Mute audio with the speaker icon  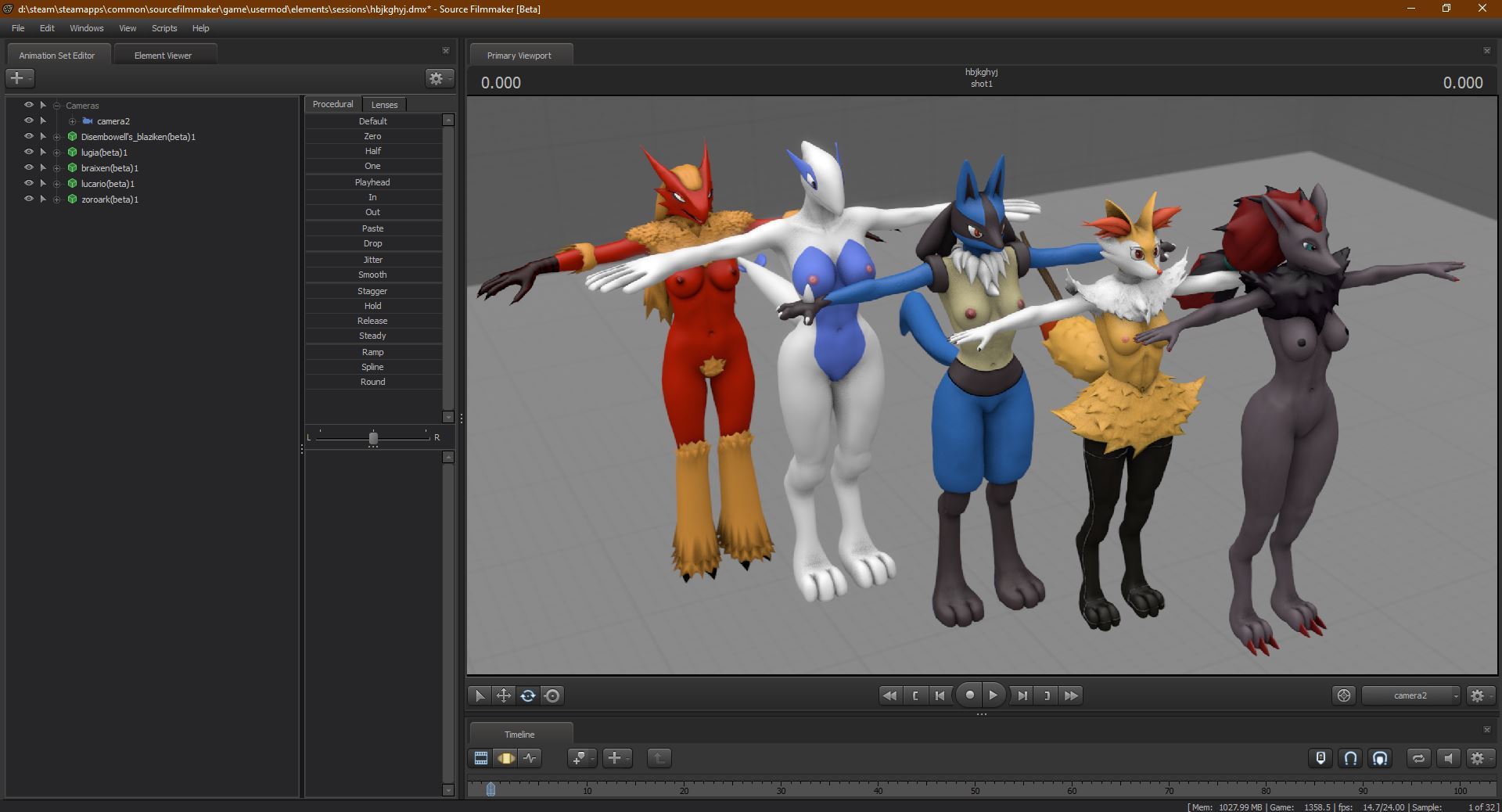point(1448,758)
